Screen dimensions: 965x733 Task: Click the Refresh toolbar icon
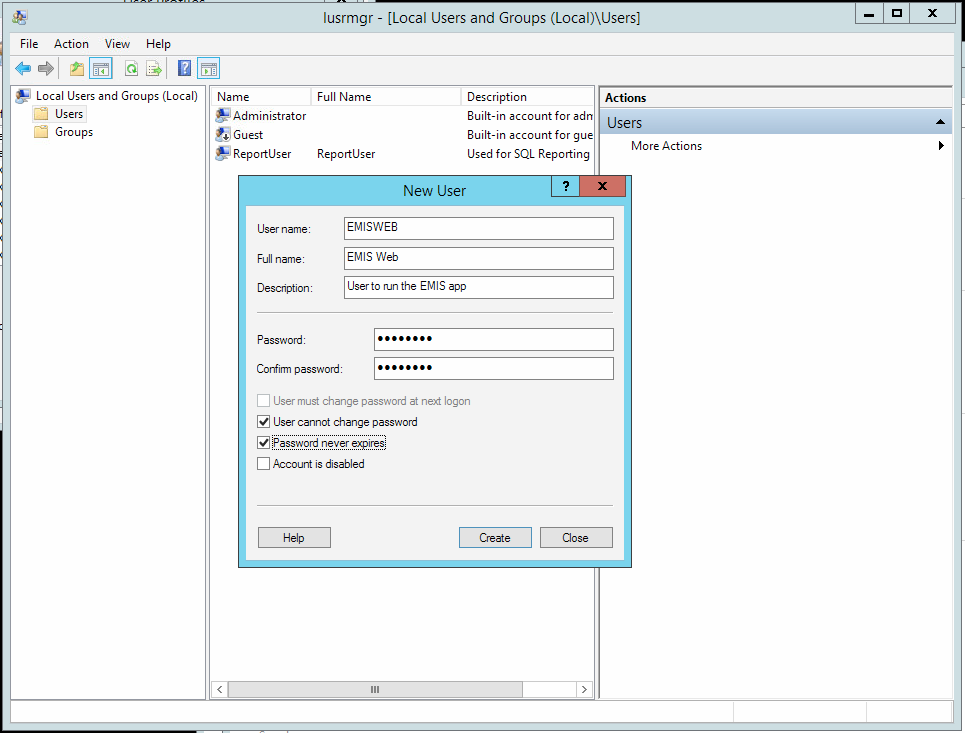click(131, 69)
